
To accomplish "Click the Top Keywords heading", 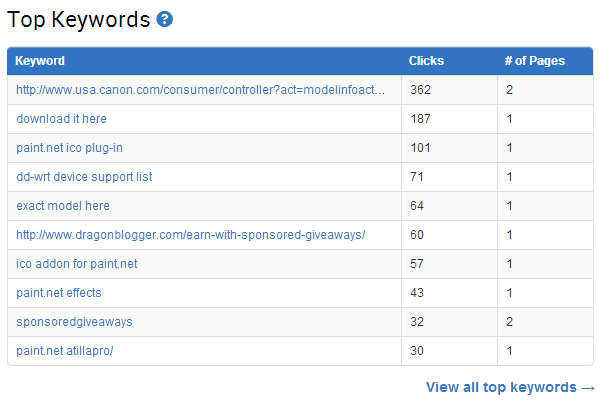I will [79, 19].
